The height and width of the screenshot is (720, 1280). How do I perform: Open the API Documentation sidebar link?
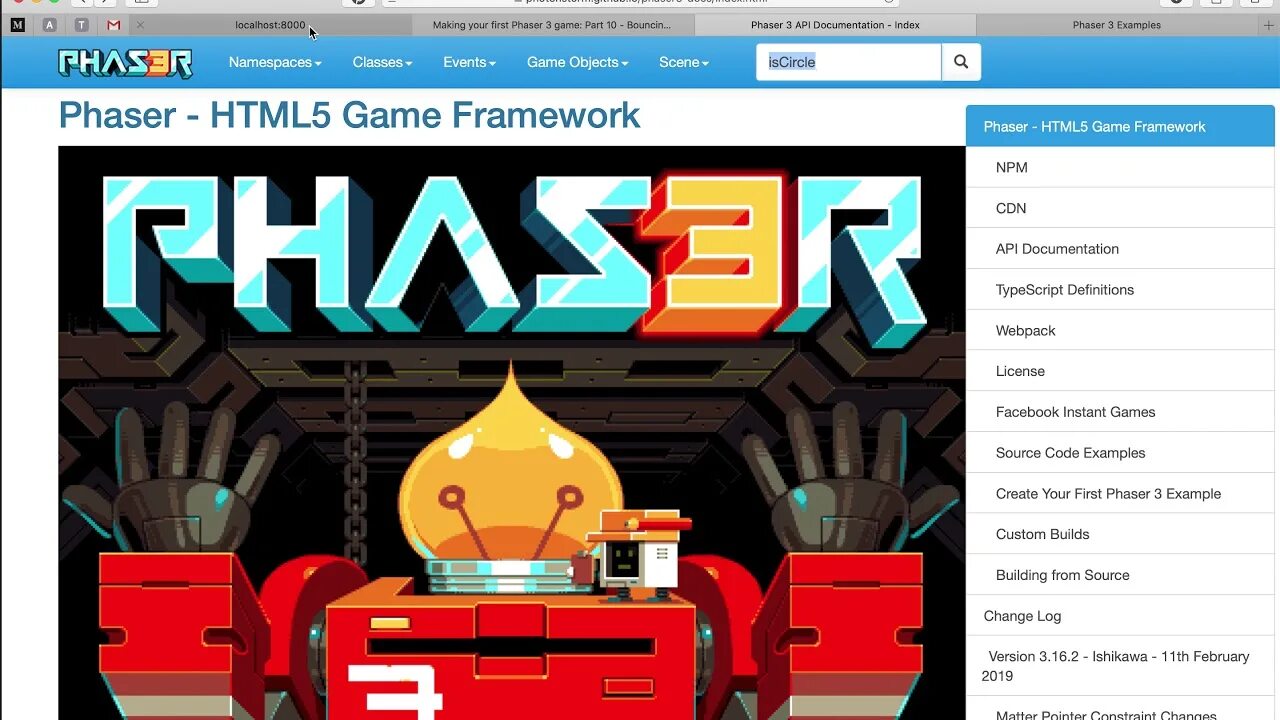(x=1120, y=249)
